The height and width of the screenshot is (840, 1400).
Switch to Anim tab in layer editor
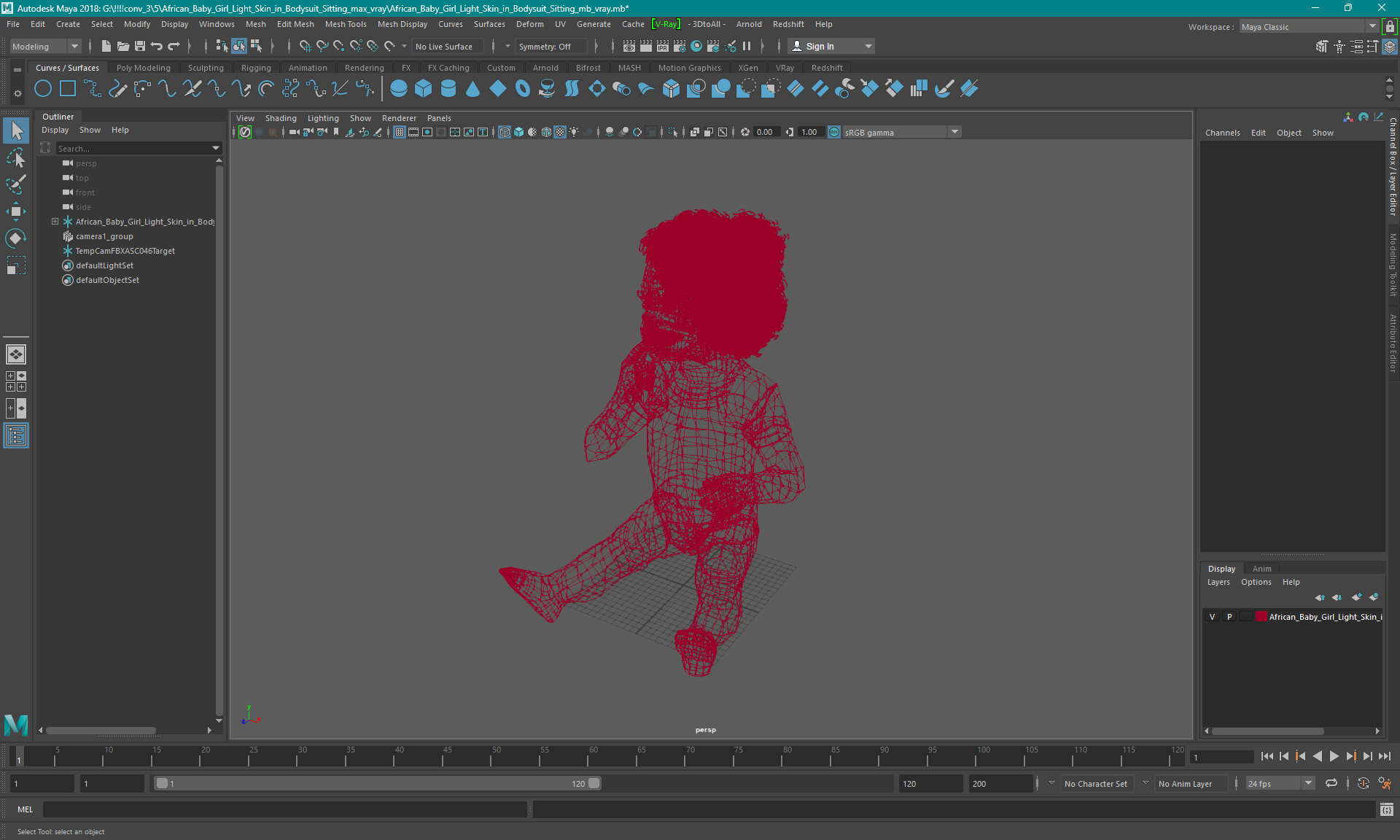point(1261,569)
